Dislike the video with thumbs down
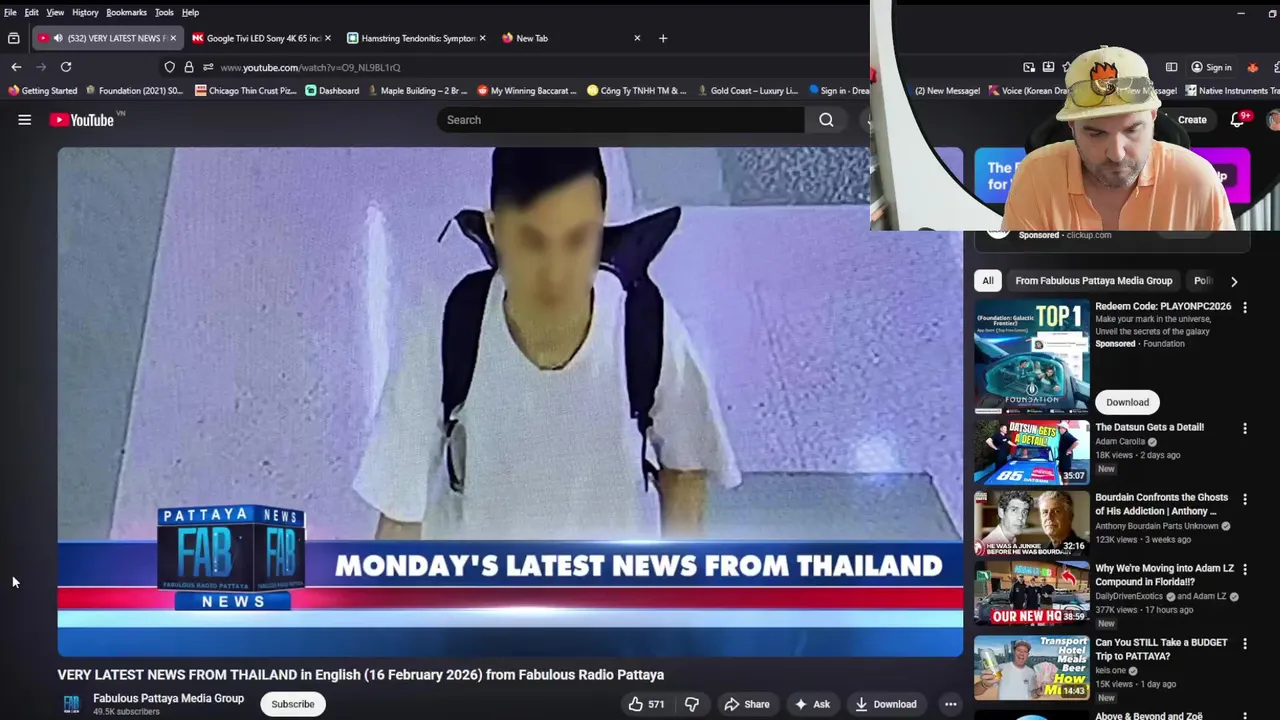The width and height of the screenshot is (1280, 720). pyautogui.click(x=691, y=704)
